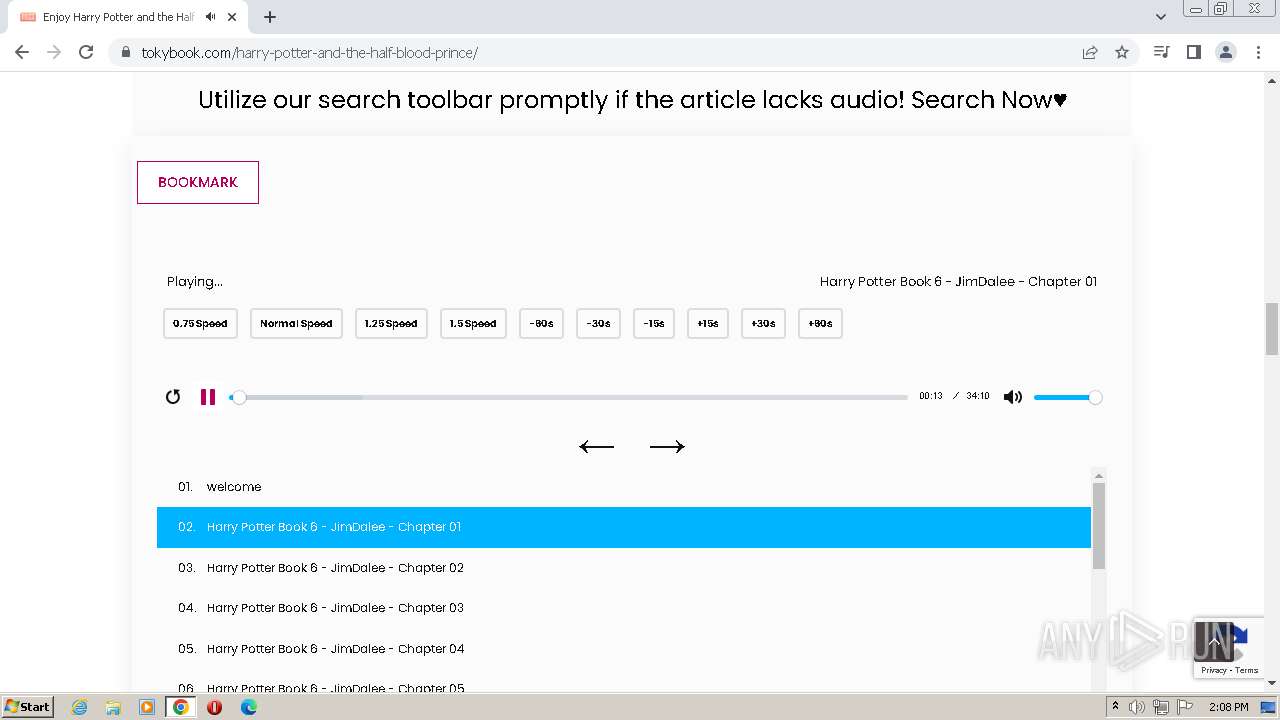
Task: Open Microsoft Edge from taskbar
Action: pyautogui.click(x=249, y=707)
